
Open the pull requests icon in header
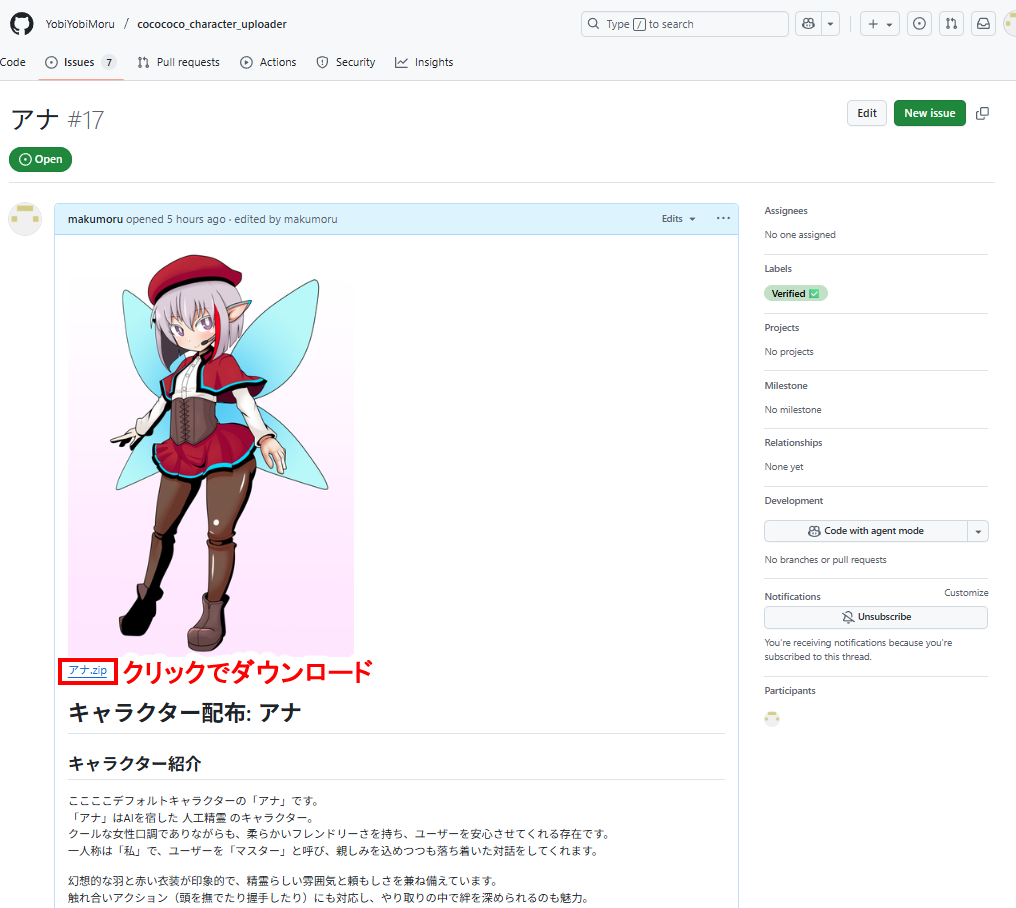(x=951, y=24)
